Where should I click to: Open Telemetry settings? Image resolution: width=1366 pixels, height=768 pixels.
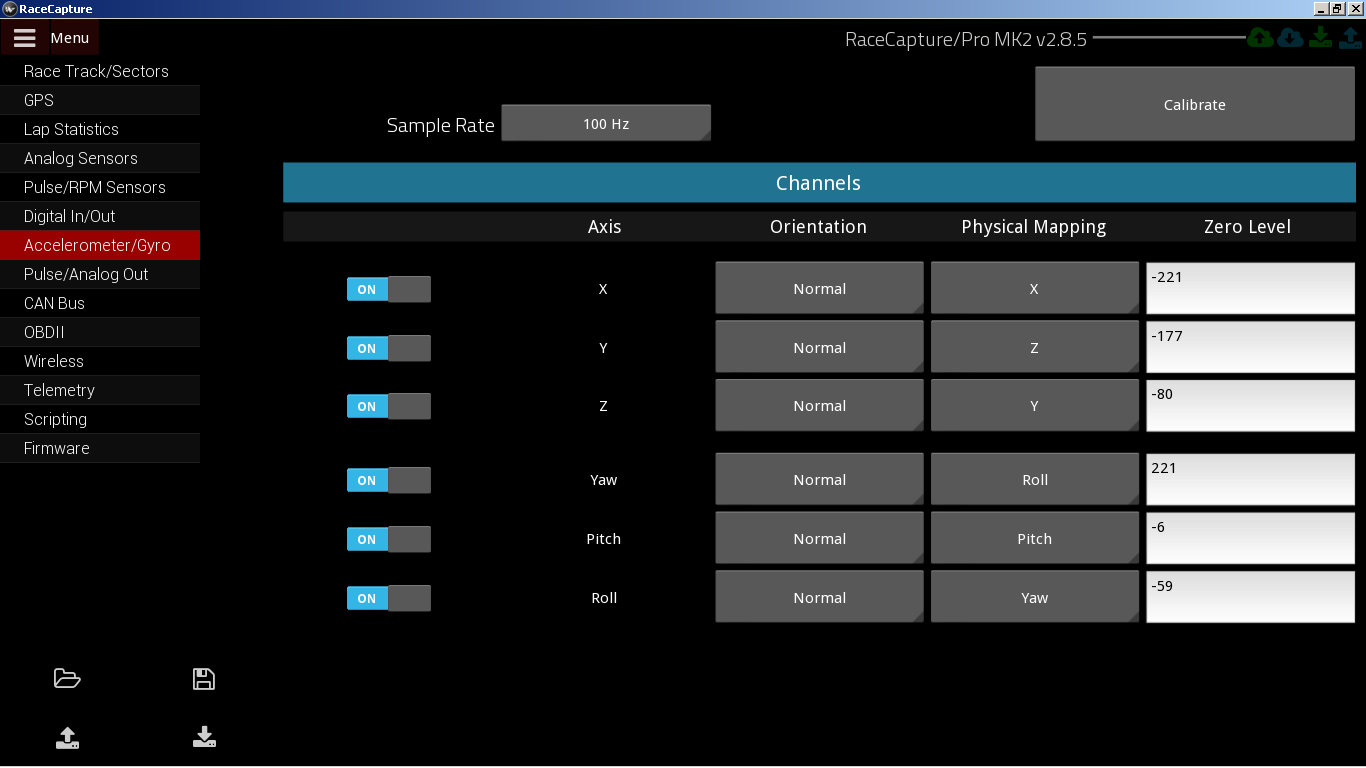[x=100, y=390]
